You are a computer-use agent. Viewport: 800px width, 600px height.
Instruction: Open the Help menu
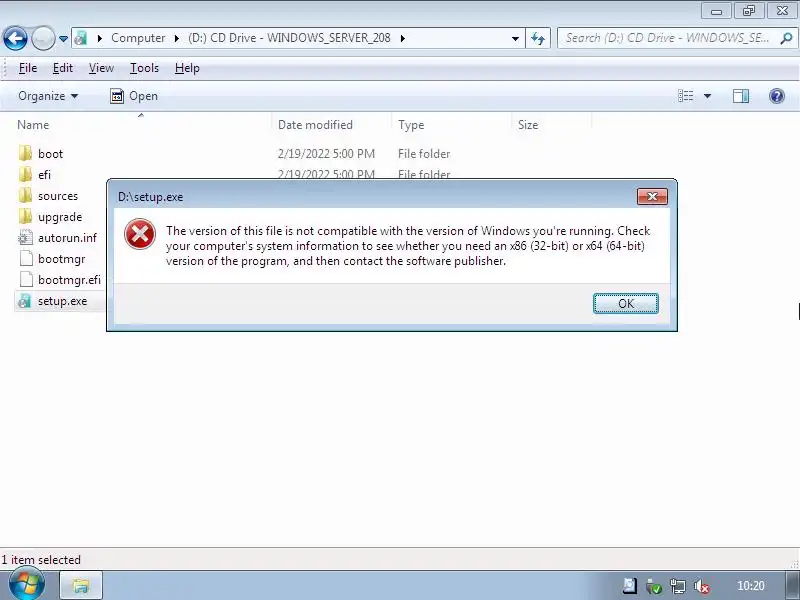click(x=187, y=68)
